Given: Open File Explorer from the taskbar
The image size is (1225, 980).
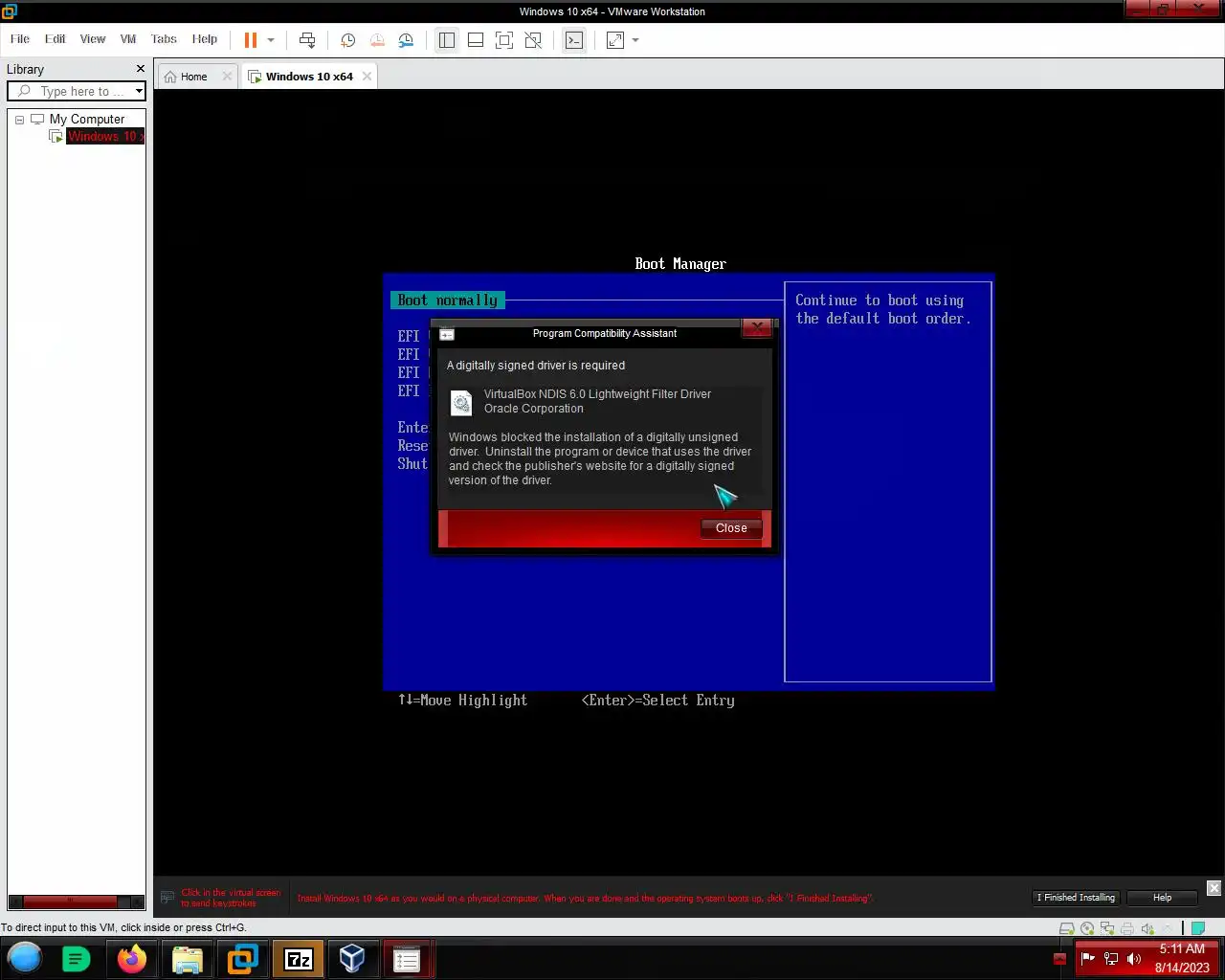Looking at the screenshot, I should coord(188,958).
